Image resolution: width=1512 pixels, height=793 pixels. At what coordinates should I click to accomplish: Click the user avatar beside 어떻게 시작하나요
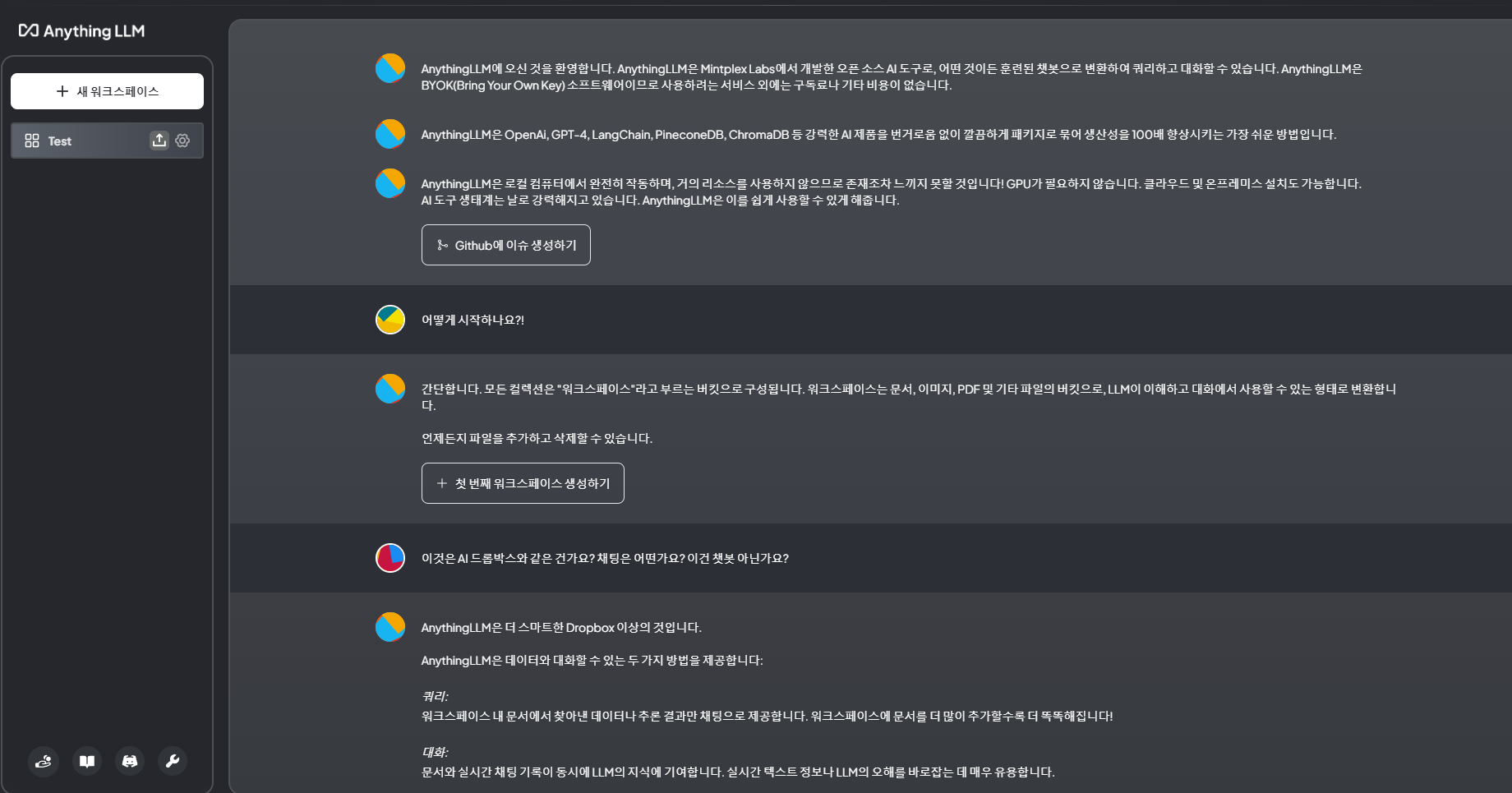click(390, 320)
